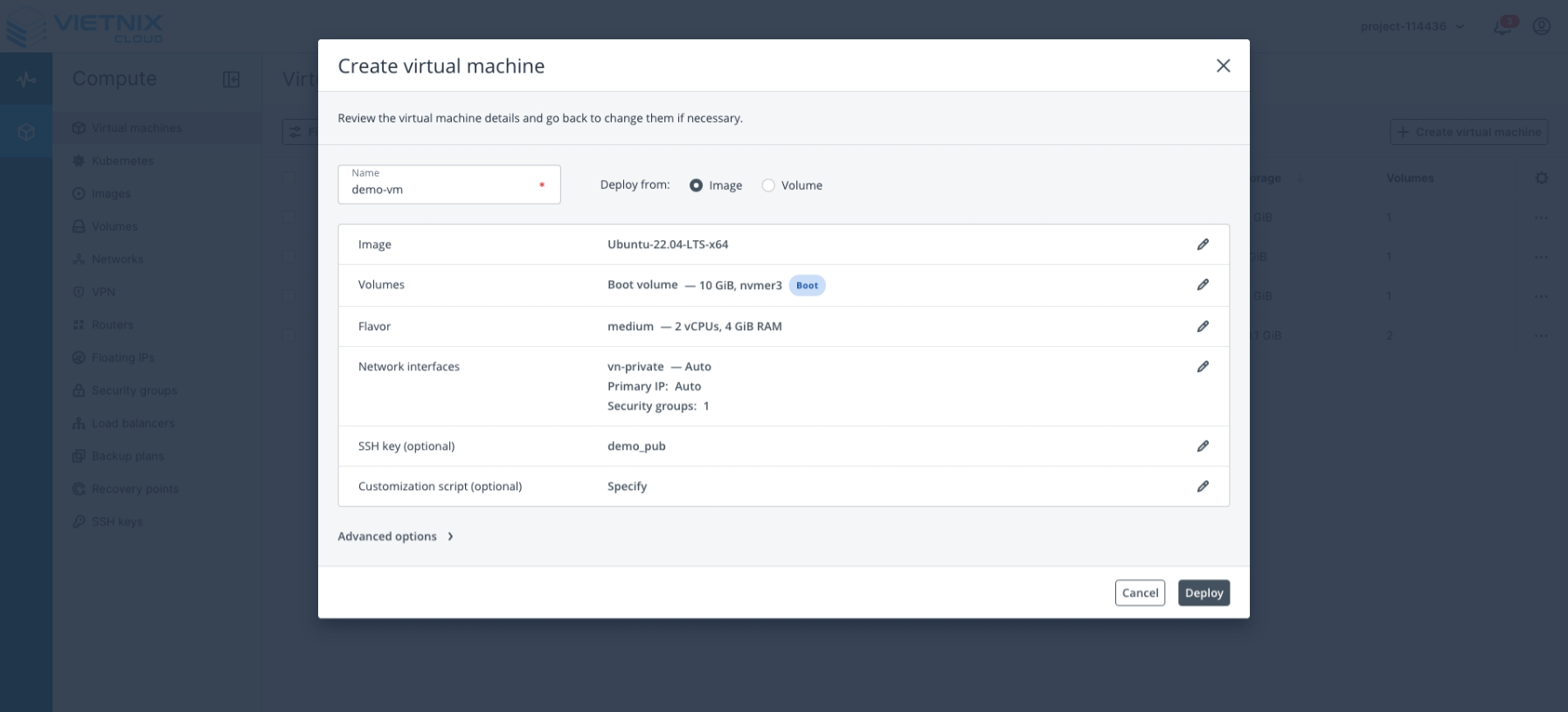Click the Ubuntu-22.04-LTS-x64 image value
Image resolution: width=1568 pixels, height=712 pixels.
[x=668, y=245]
